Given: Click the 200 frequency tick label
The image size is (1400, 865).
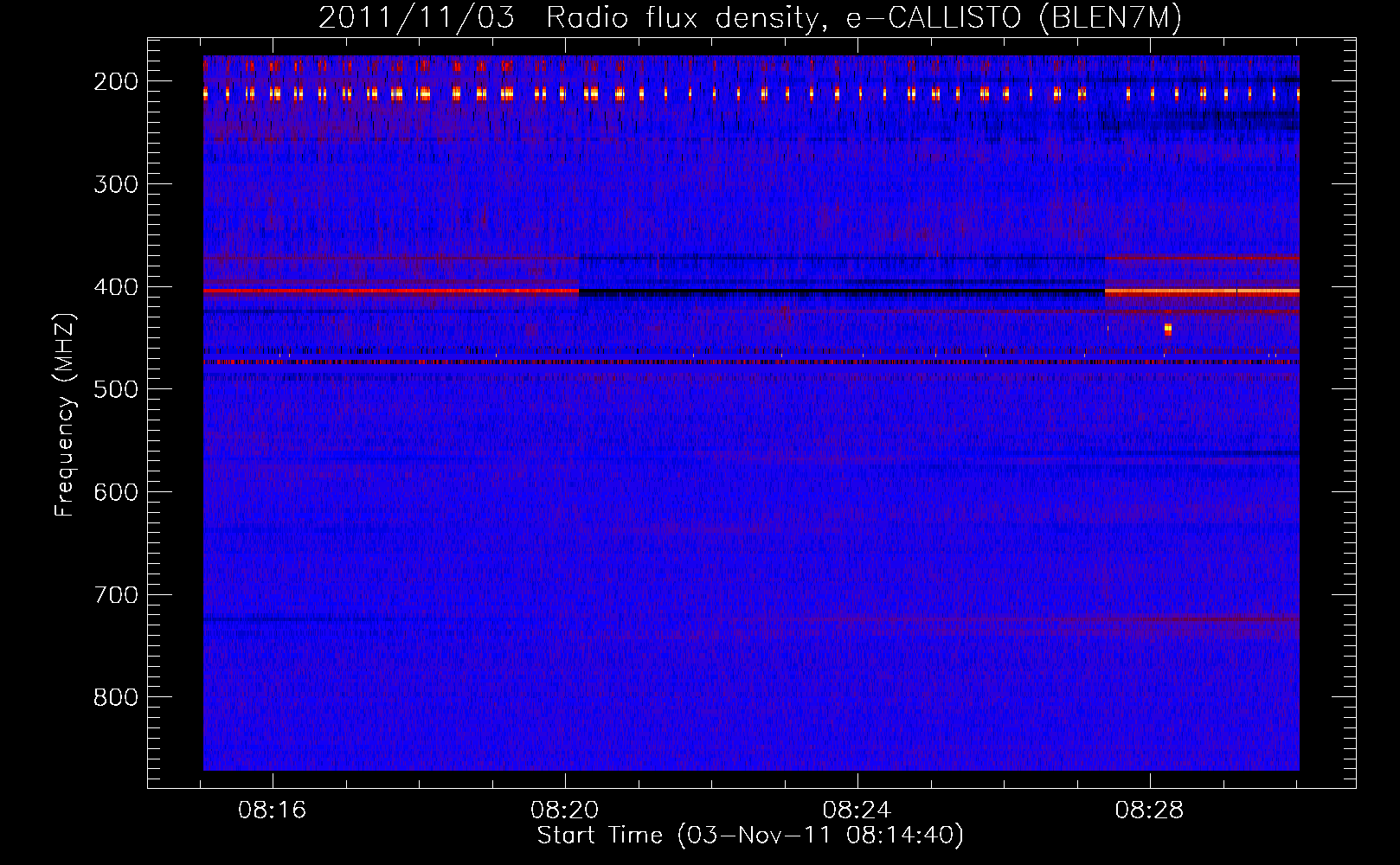Looking at the screenshot, I should [115, 81].
